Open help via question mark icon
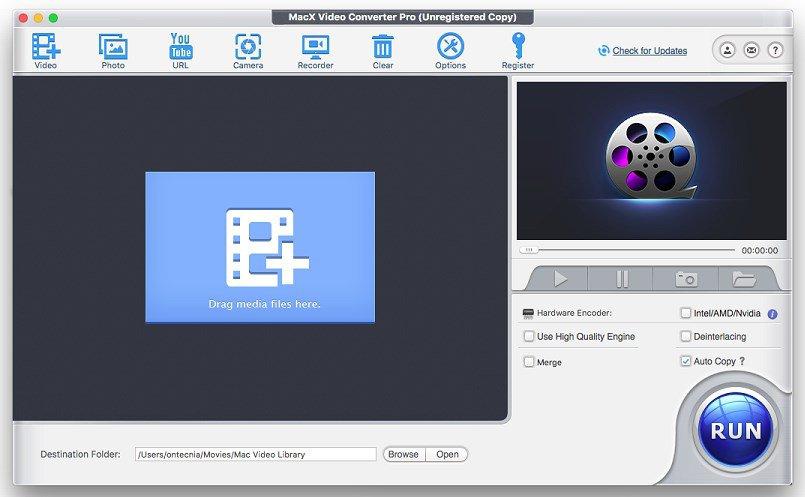This screenshot has height=497, width=805. [x=775, y=50]
